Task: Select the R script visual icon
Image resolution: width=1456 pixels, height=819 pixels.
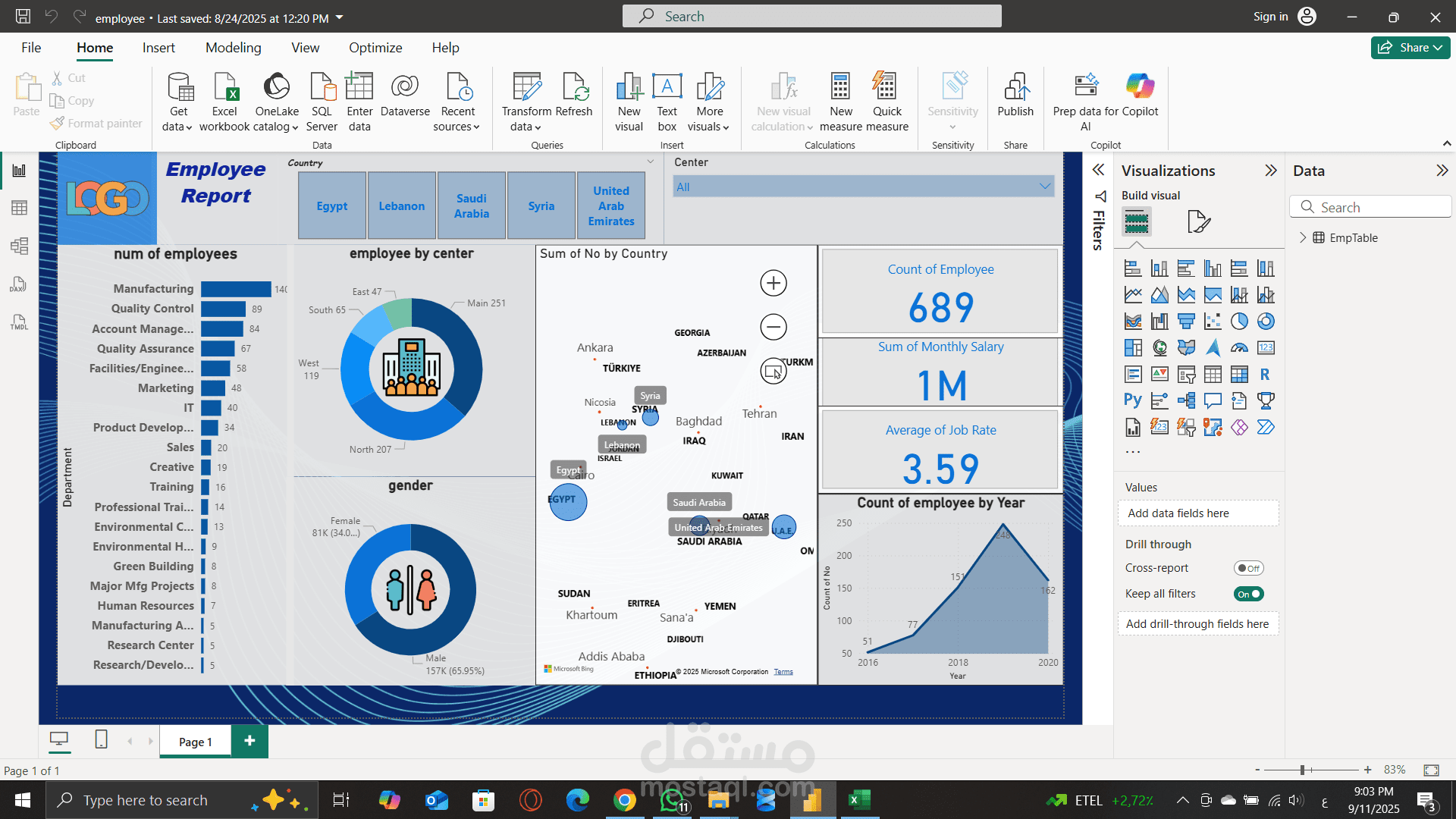Action: [1265, 374]
